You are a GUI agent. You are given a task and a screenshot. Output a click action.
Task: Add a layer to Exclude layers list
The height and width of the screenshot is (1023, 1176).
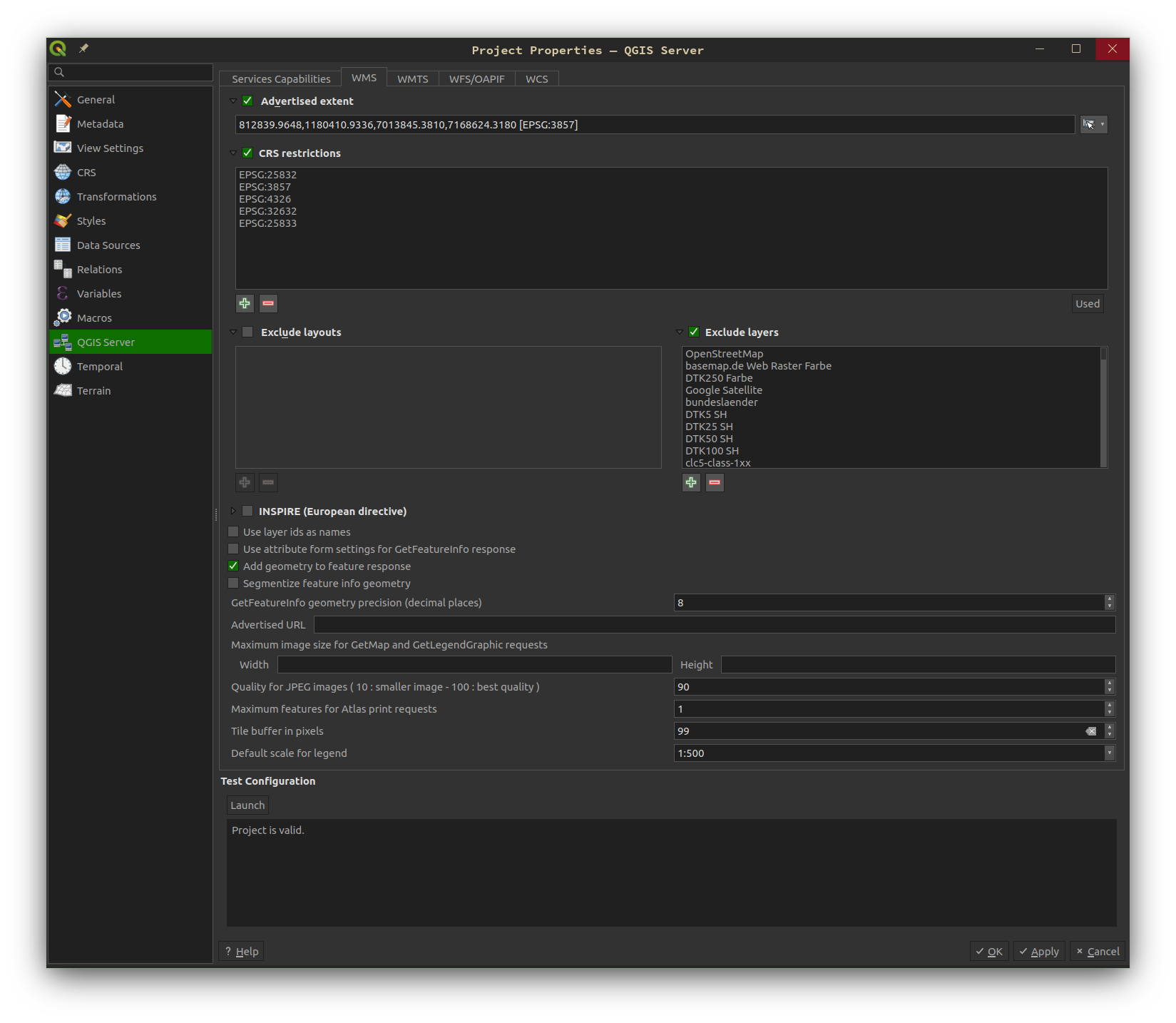(690, 482)
